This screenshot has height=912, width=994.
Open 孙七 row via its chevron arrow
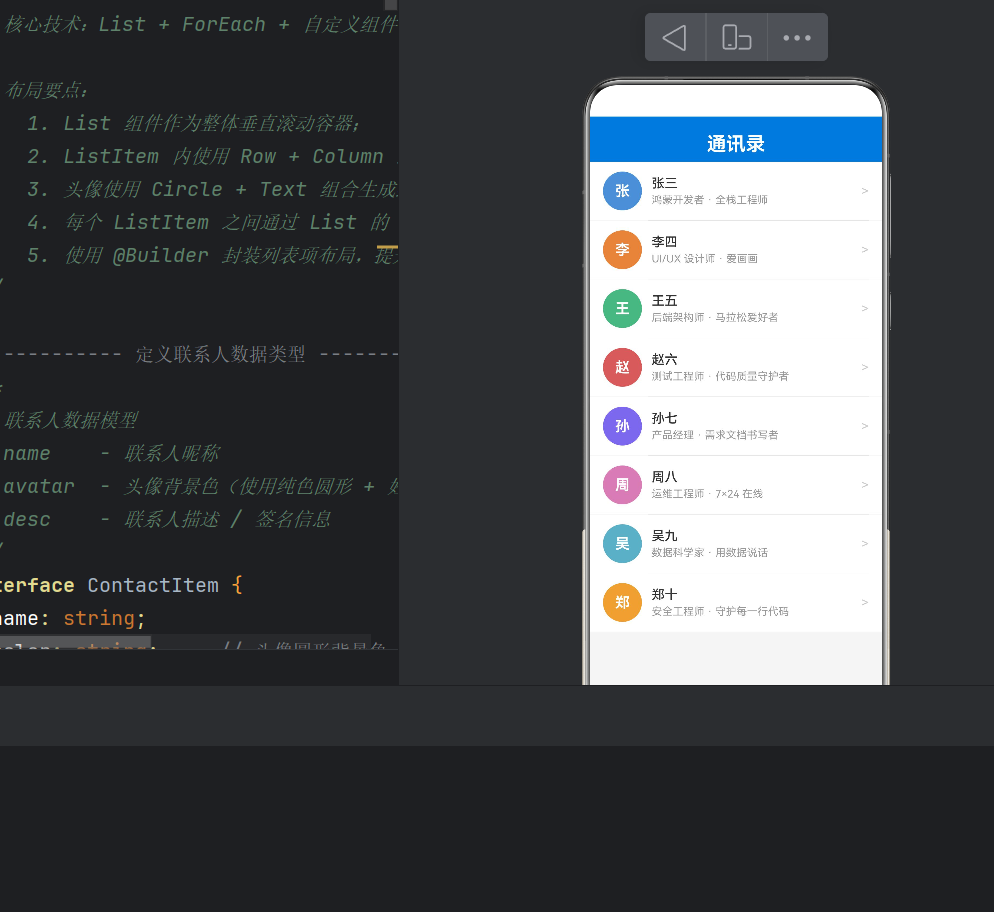pos(865,426)
